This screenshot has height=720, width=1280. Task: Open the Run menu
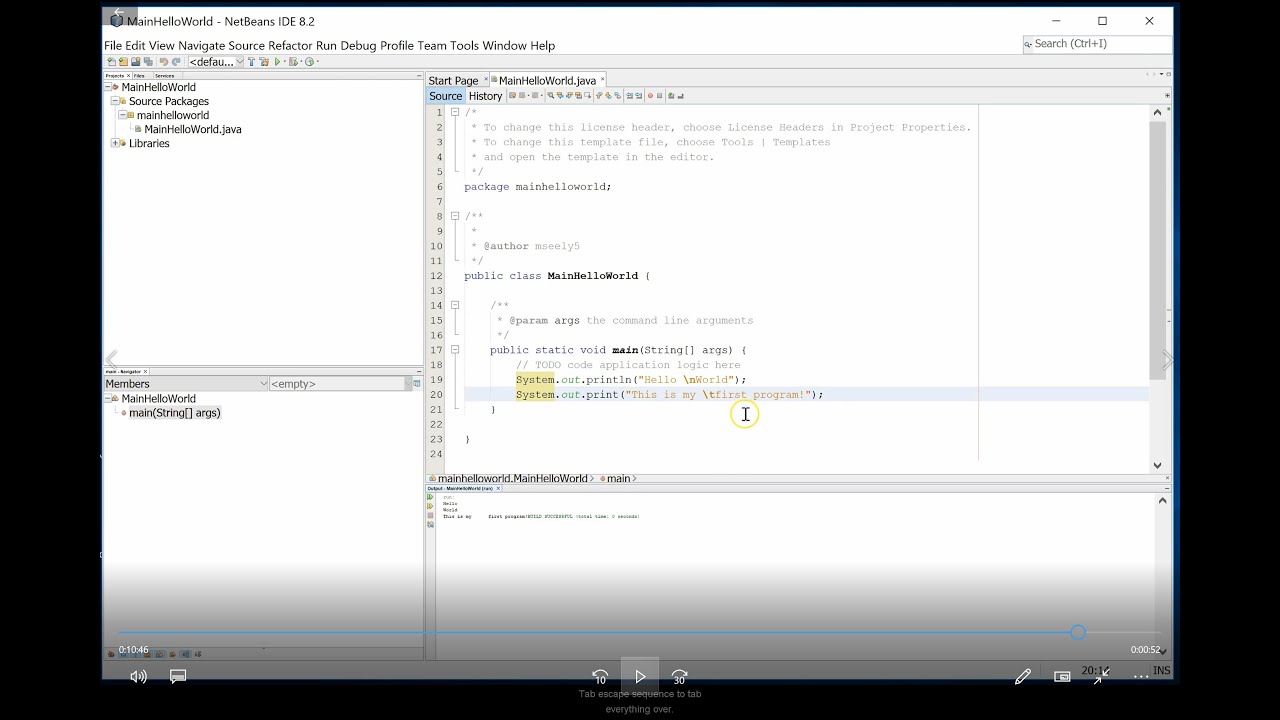[x=327, y=45]
